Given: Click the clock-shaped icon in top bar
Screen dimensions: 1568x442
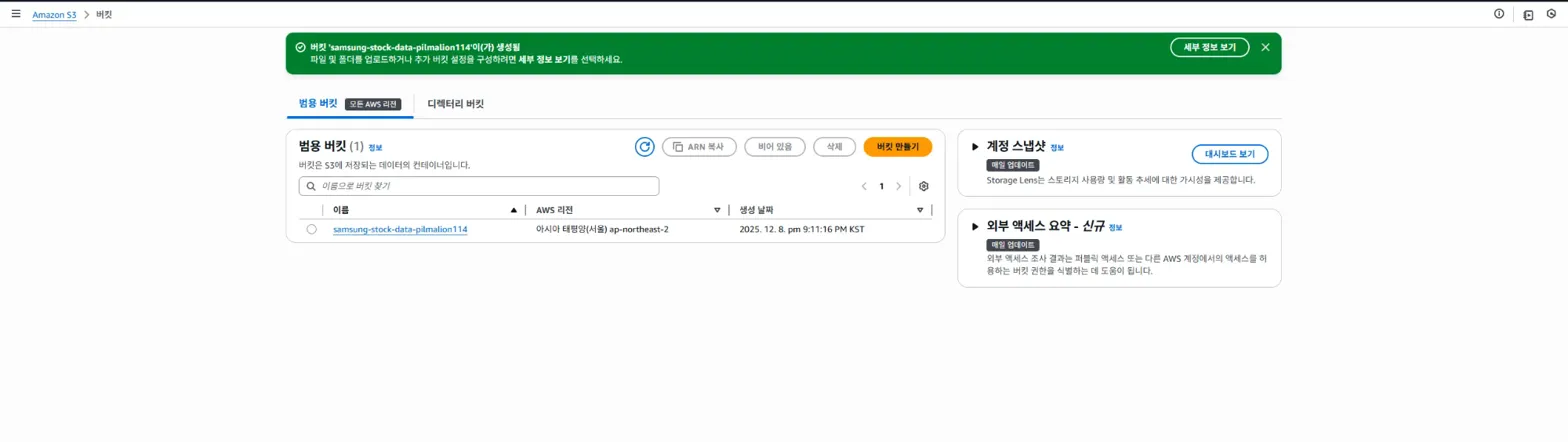Looking at the screenshot, I should pyautogui.click(x=1551, y=14).
